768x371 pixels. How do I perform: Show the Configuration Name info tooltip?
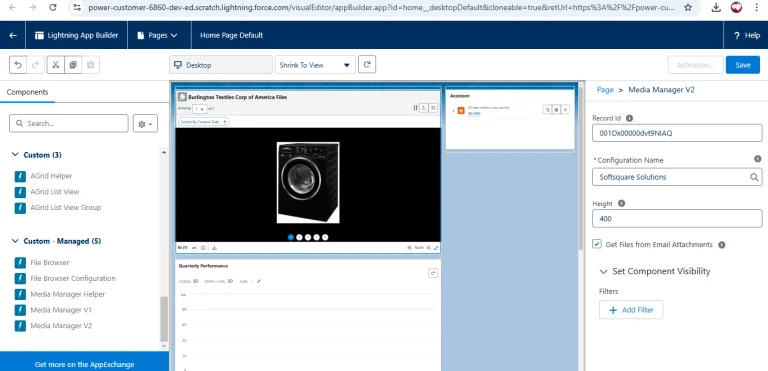[x=758, y=159]
